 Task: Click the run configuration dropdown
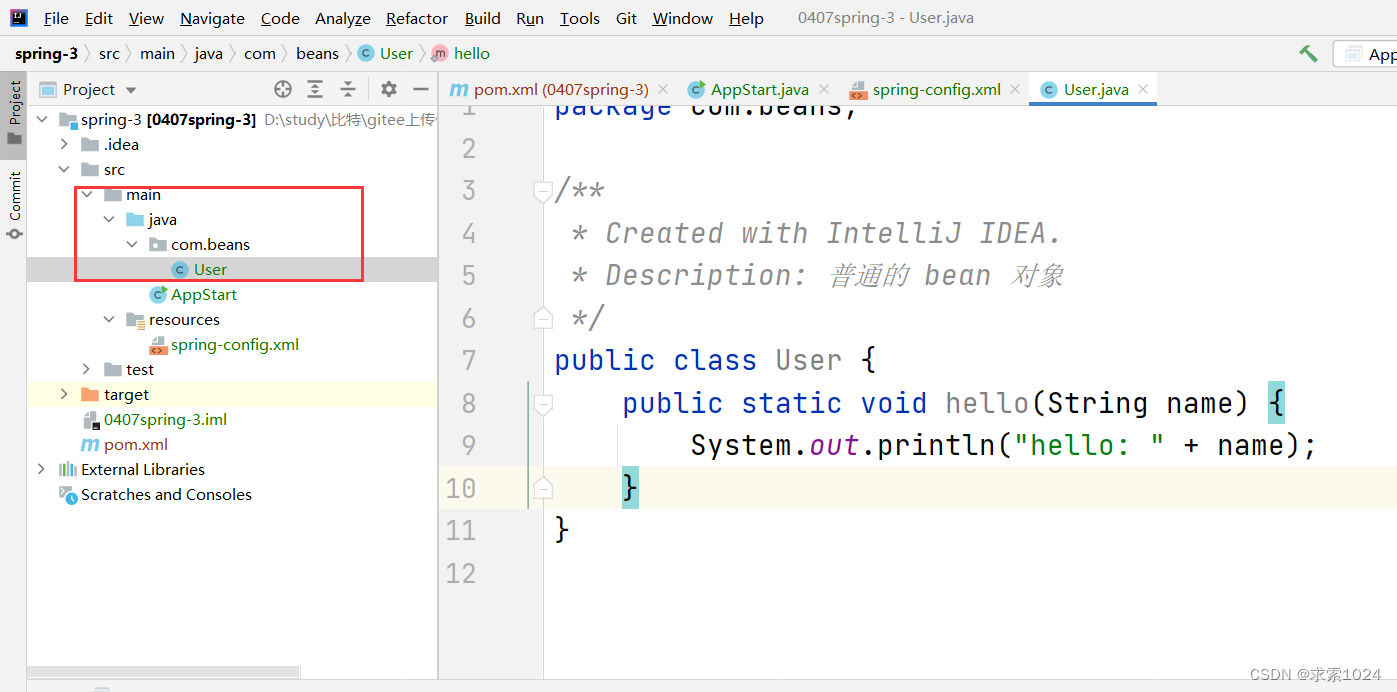click(x=1366, y=54)
